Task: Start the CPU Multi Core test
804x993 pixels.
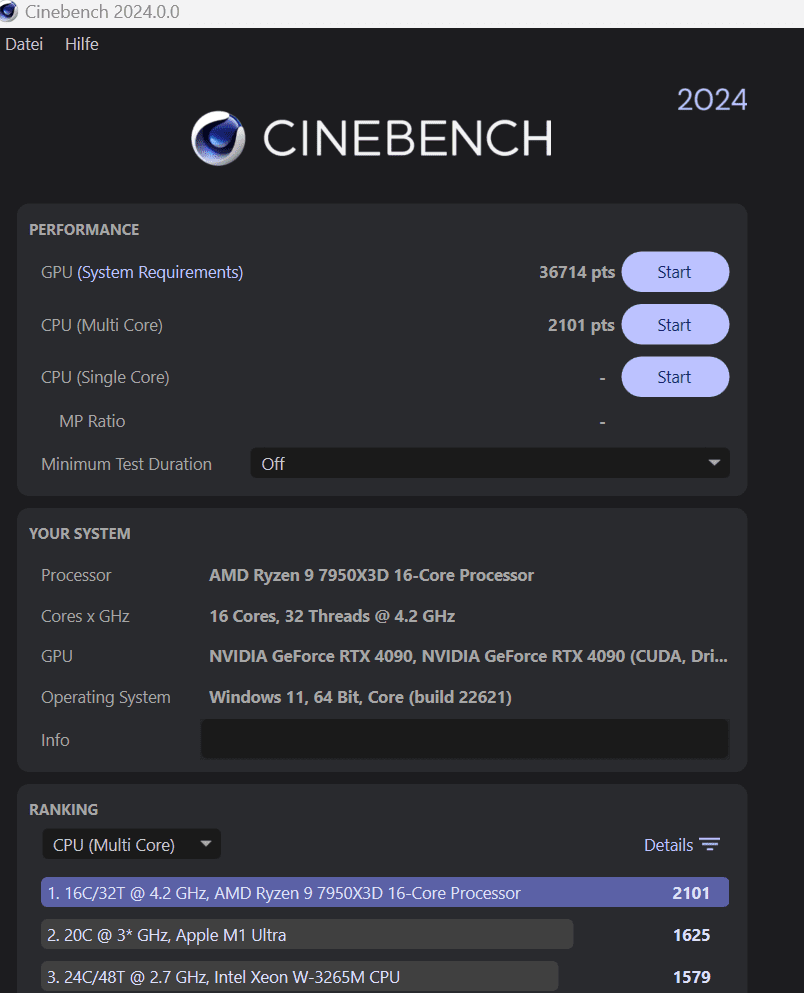Action: (x=675, y=324)
